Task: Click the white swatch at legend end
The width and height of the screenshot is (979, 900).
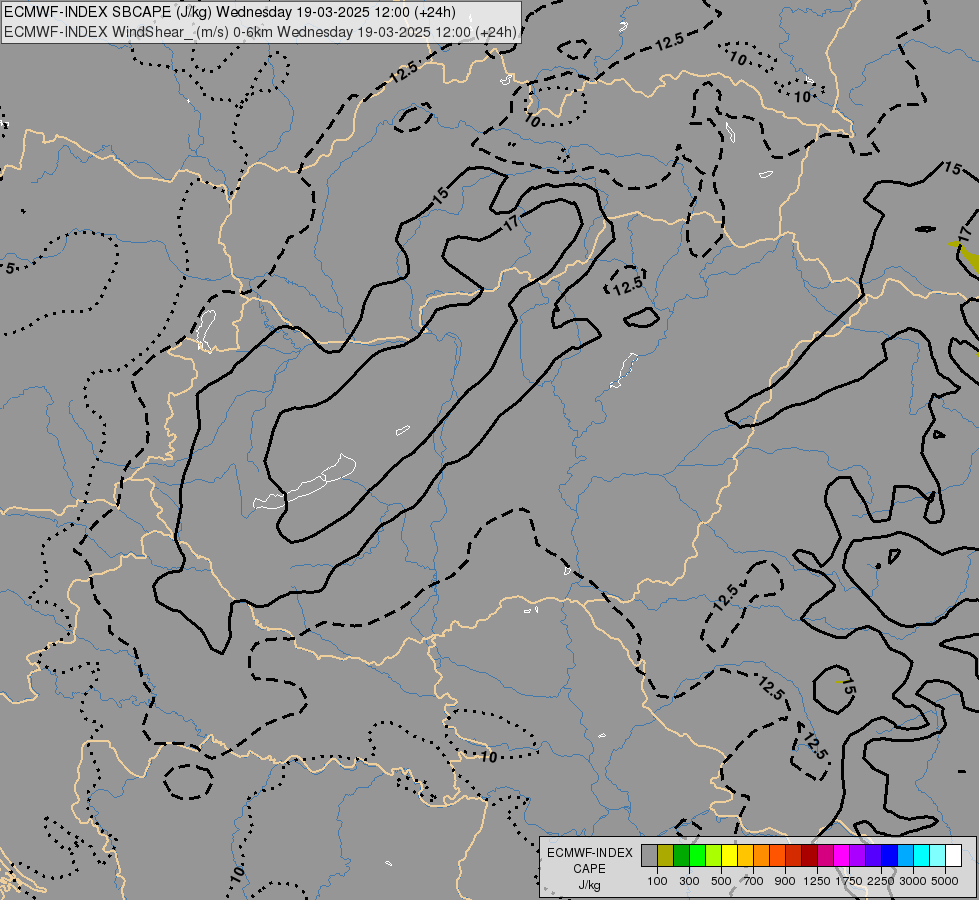Action: (953, 856)
